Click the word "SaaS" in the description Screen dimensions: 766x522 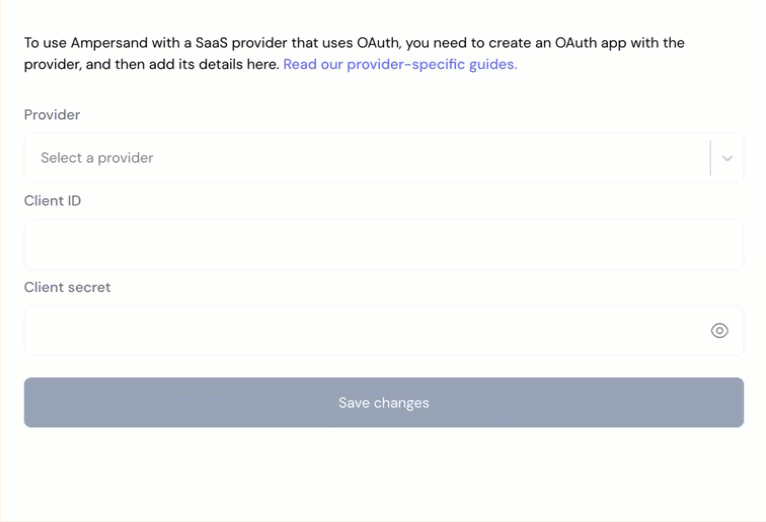coord(212,43)
